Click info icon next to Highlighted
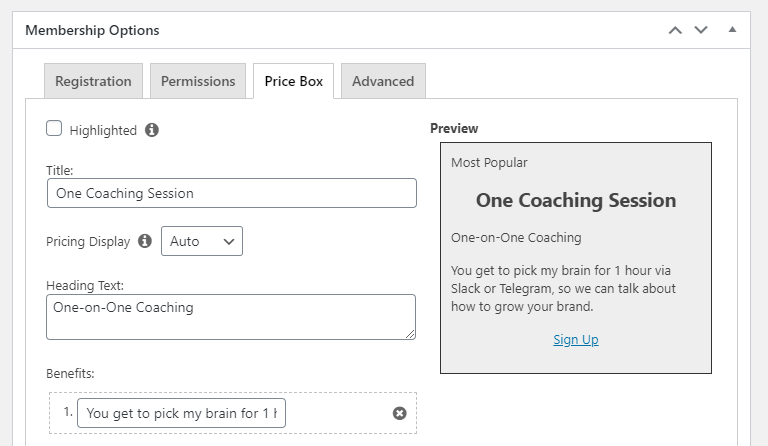The width and height of the screenshot is (768, 446). 152,130
